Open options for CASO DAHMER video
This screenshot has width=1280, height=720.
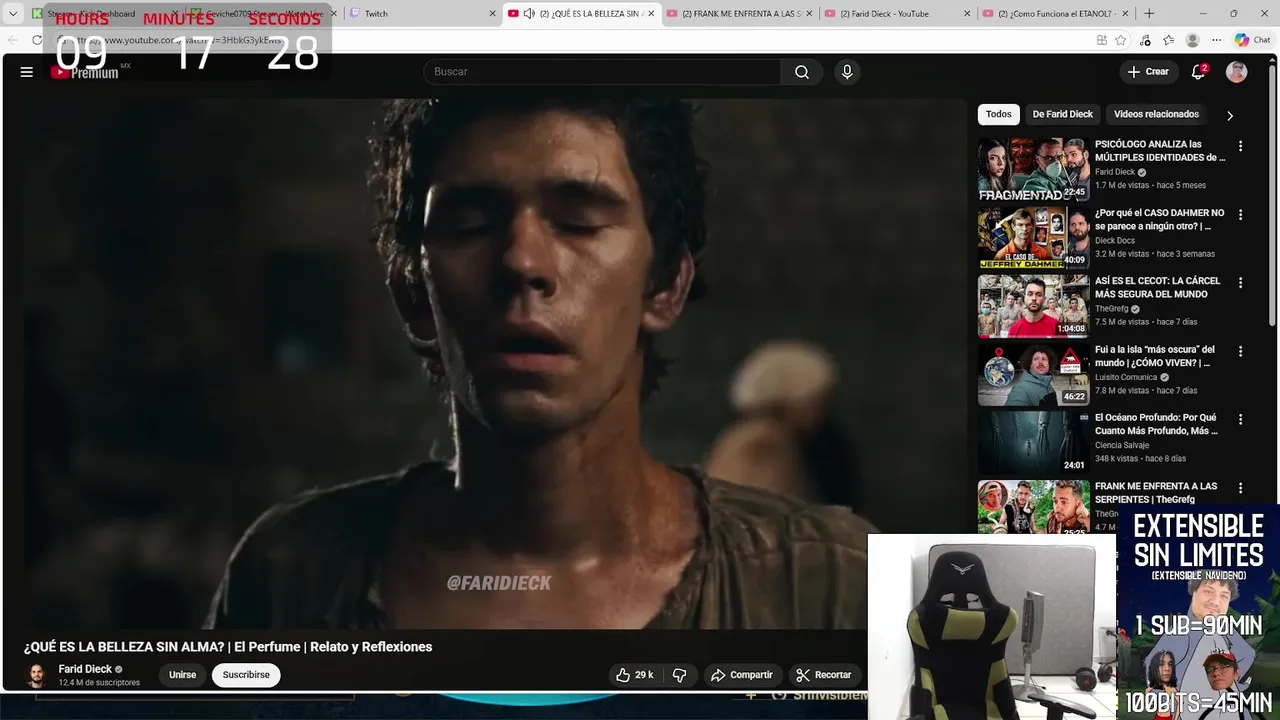click(1240, 215)
